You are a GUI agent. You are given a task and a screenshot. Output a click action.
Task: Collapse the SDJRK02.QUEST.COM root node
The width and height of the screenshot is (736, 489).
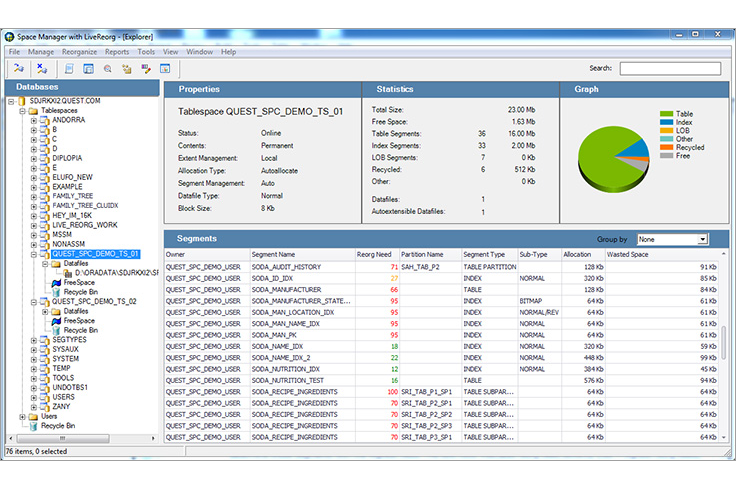pos(11,101)
